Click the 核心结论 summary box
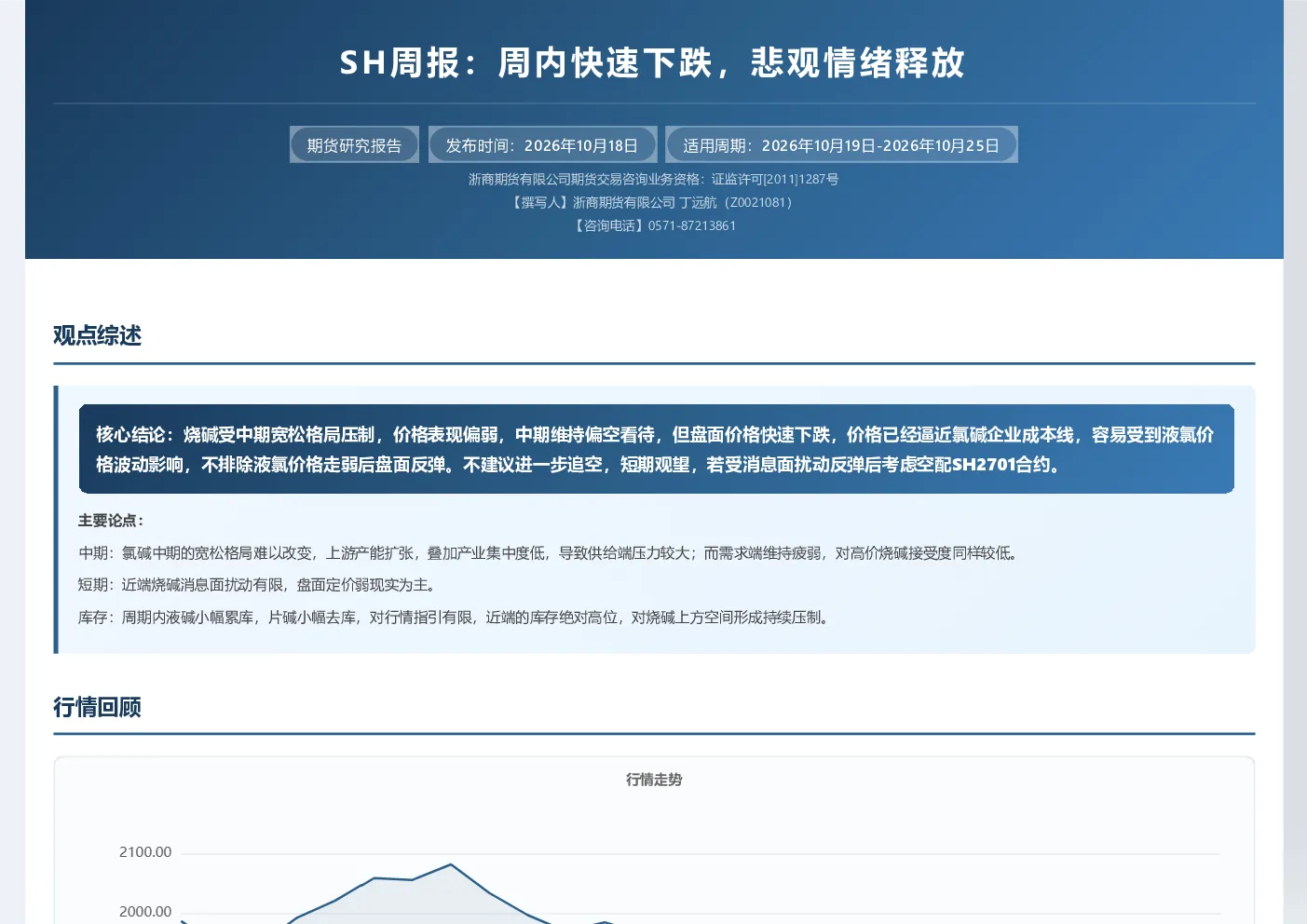Image resolution: width=1307 pixels, height=924 pixels. click(x=656, y=449)
